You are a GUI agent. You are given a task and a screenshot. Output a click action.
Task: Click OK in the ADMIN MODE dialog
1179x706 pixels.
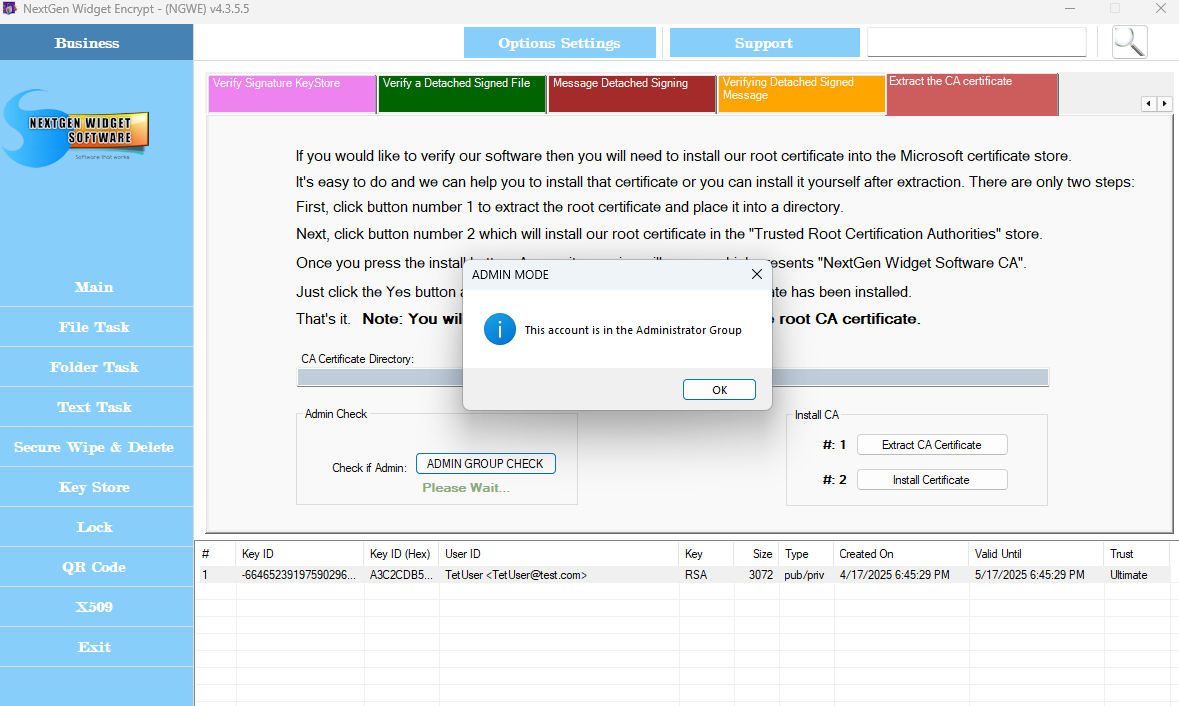coord(719,389)
